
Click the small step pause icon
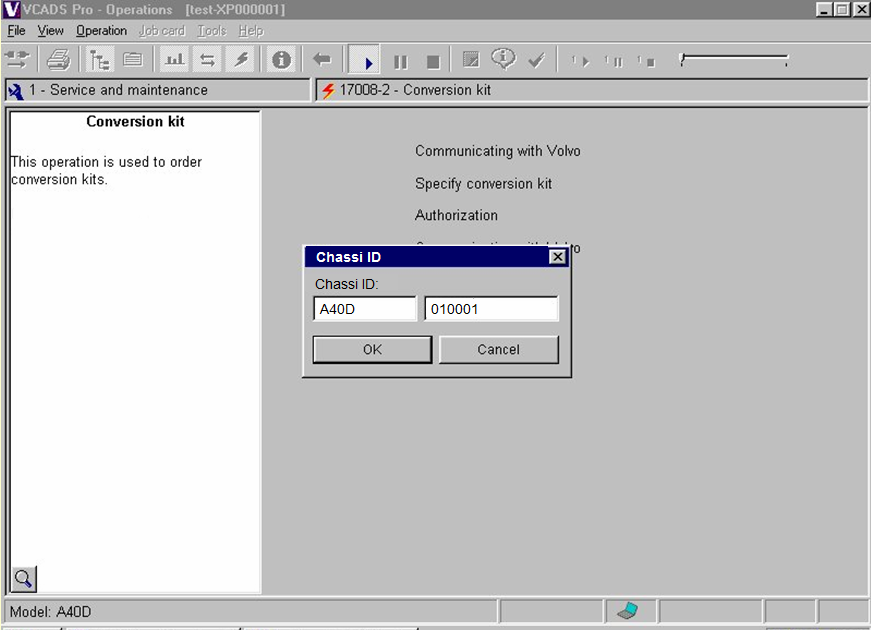[614, 61]
